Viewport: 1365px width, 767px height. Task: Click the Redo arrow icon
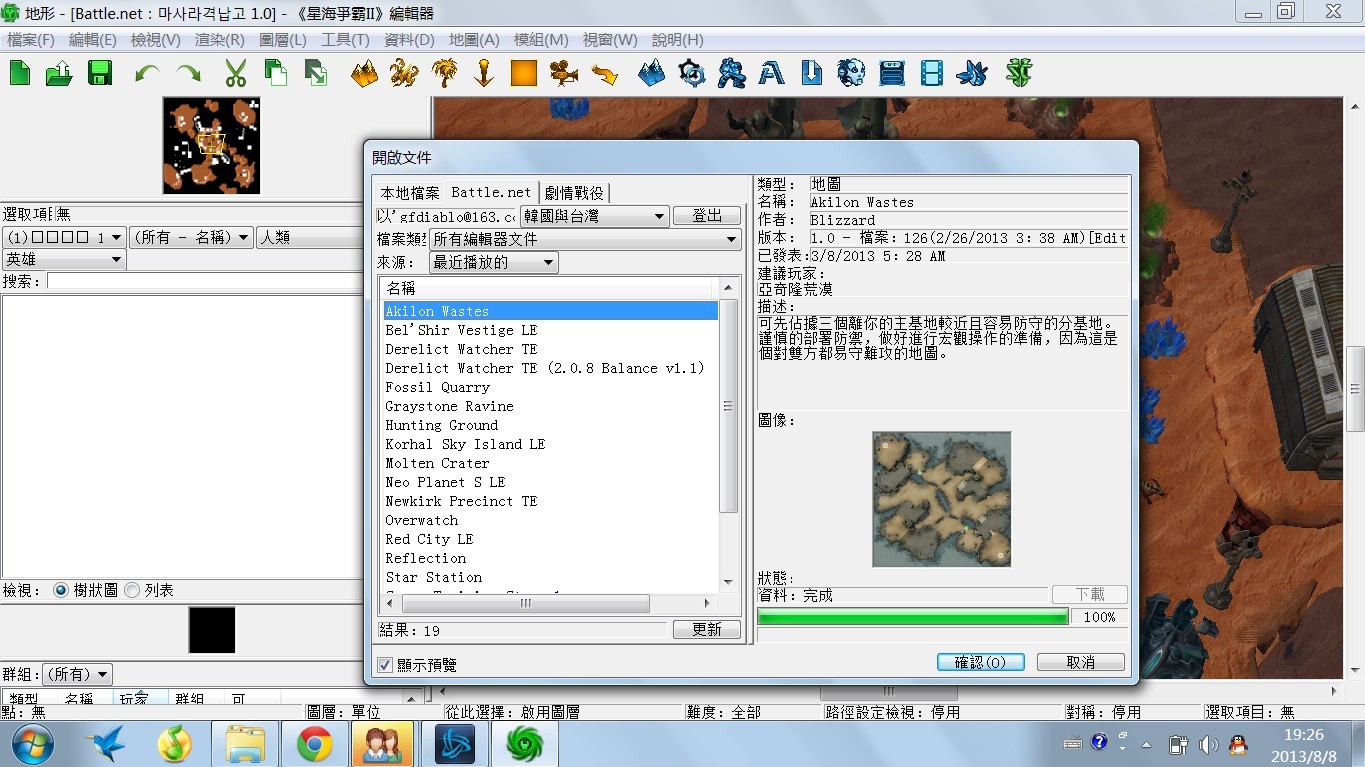(188, 73)
